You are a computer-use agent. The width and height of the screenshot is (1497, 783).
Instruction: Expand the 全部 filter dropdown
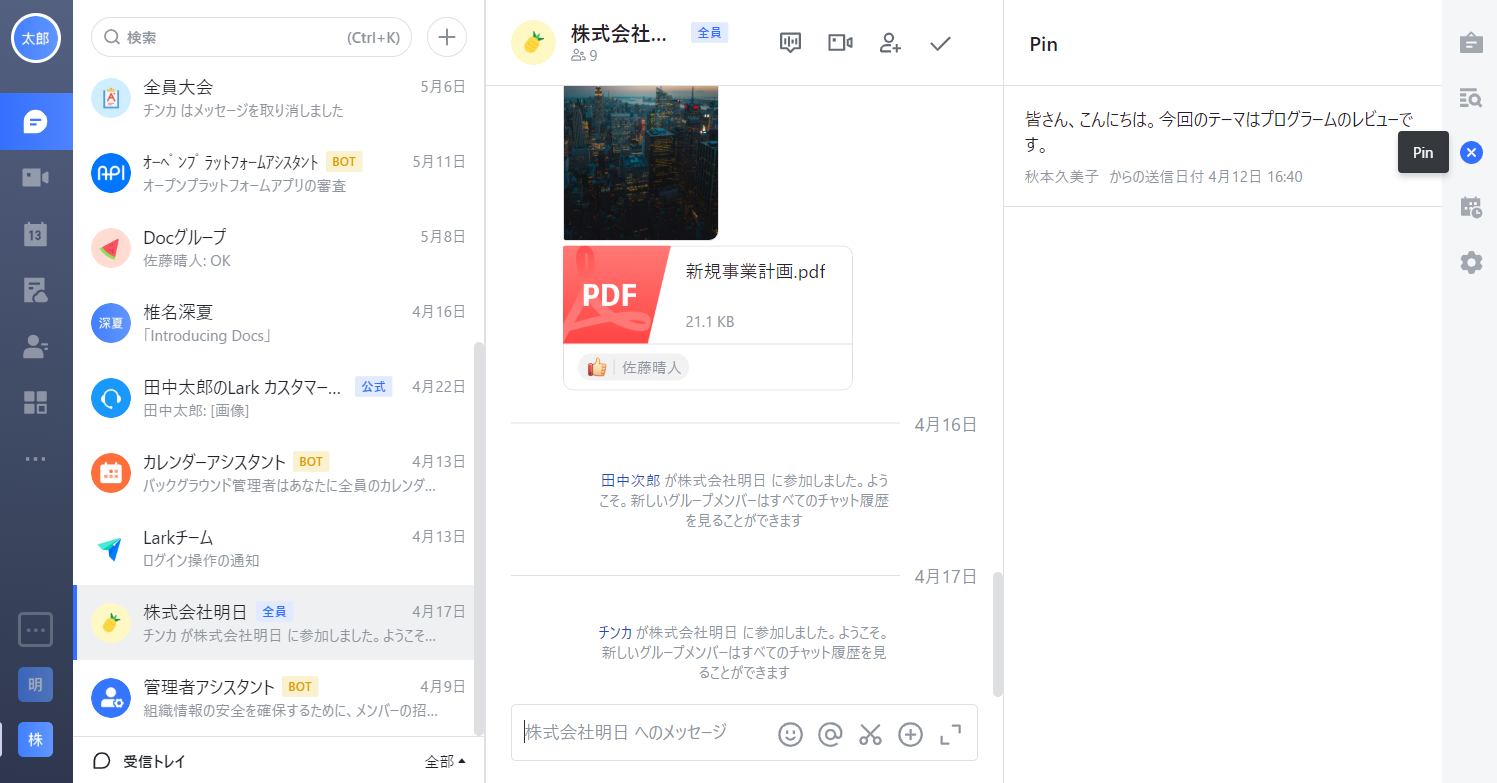[x=445, y=761]
